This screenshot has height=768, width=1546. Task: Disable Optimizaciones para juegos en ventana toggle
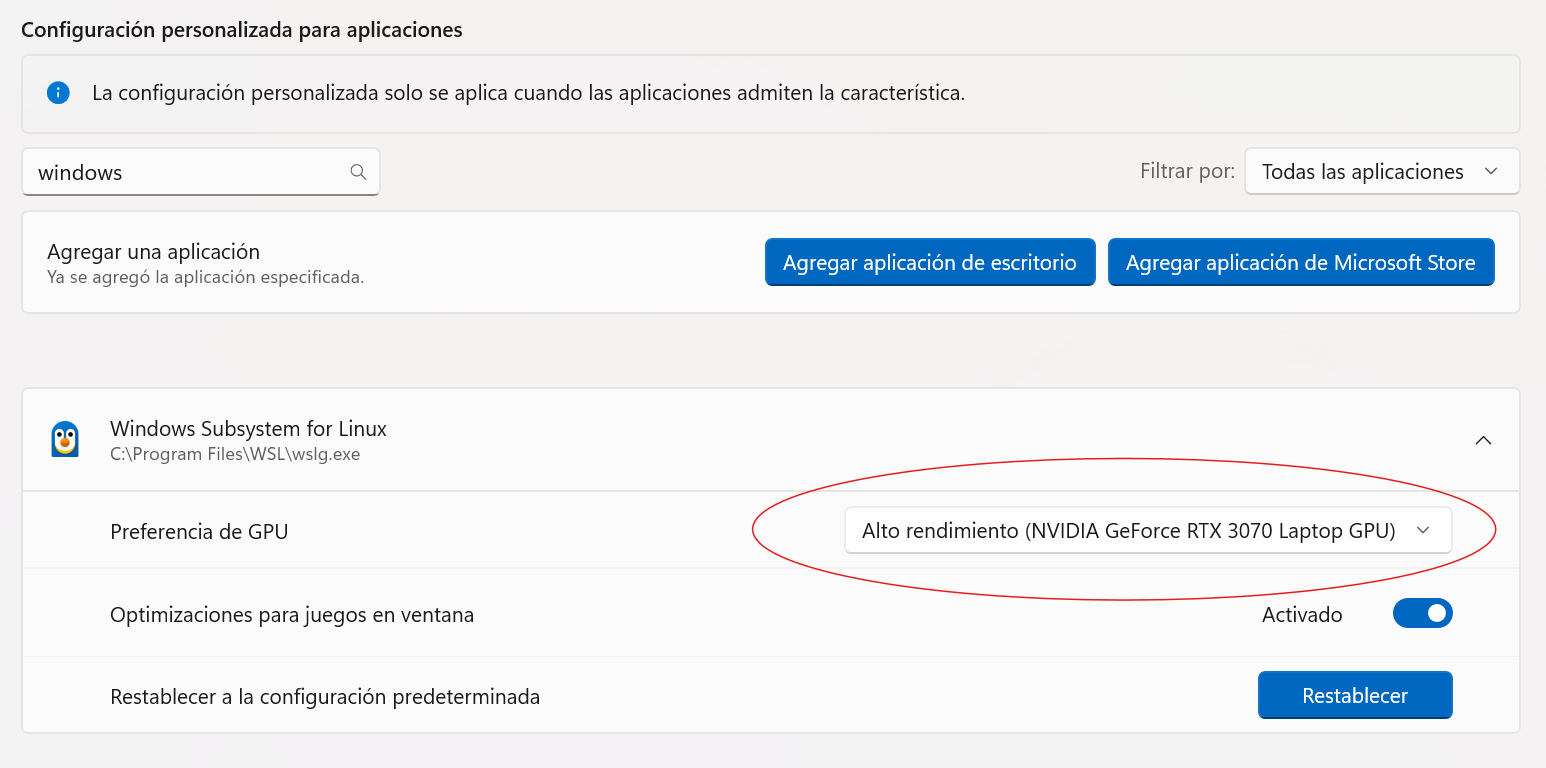point(1422,614)
